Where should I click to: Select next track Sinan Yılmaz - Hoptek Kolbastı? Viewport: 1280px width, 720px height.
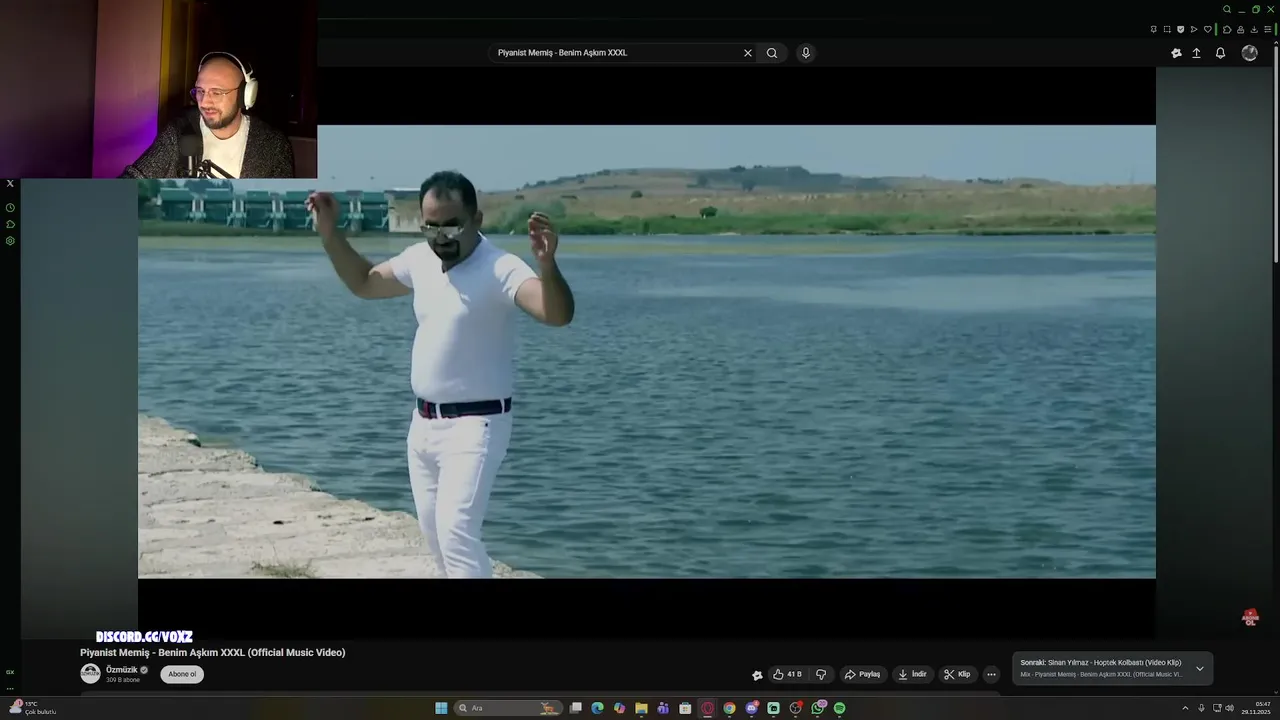[1101, 663]
